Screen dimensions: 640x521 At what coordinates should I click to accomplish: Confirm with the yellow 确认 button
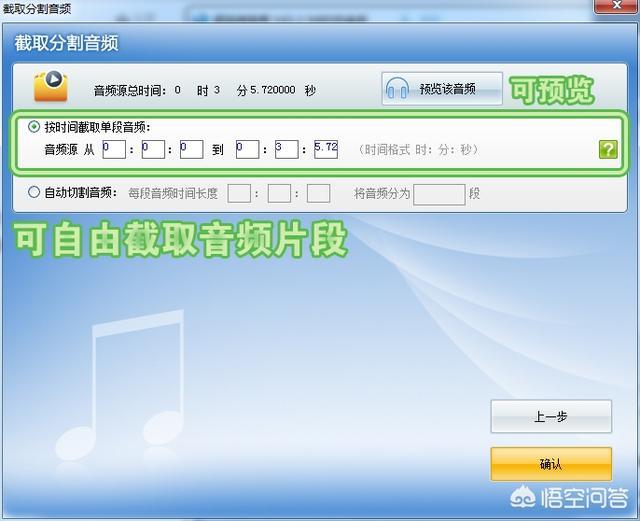click(x=551, y=464)
